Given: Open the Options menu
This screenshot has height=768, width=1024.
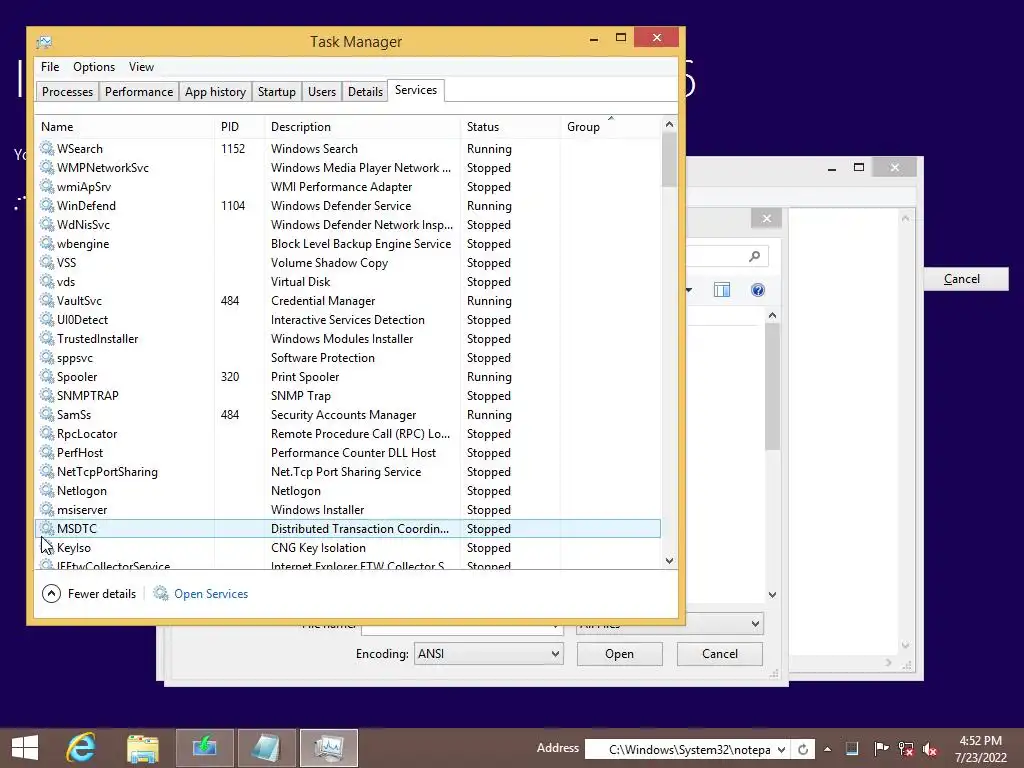Looking at the screenshot, I should coord(94,67).
